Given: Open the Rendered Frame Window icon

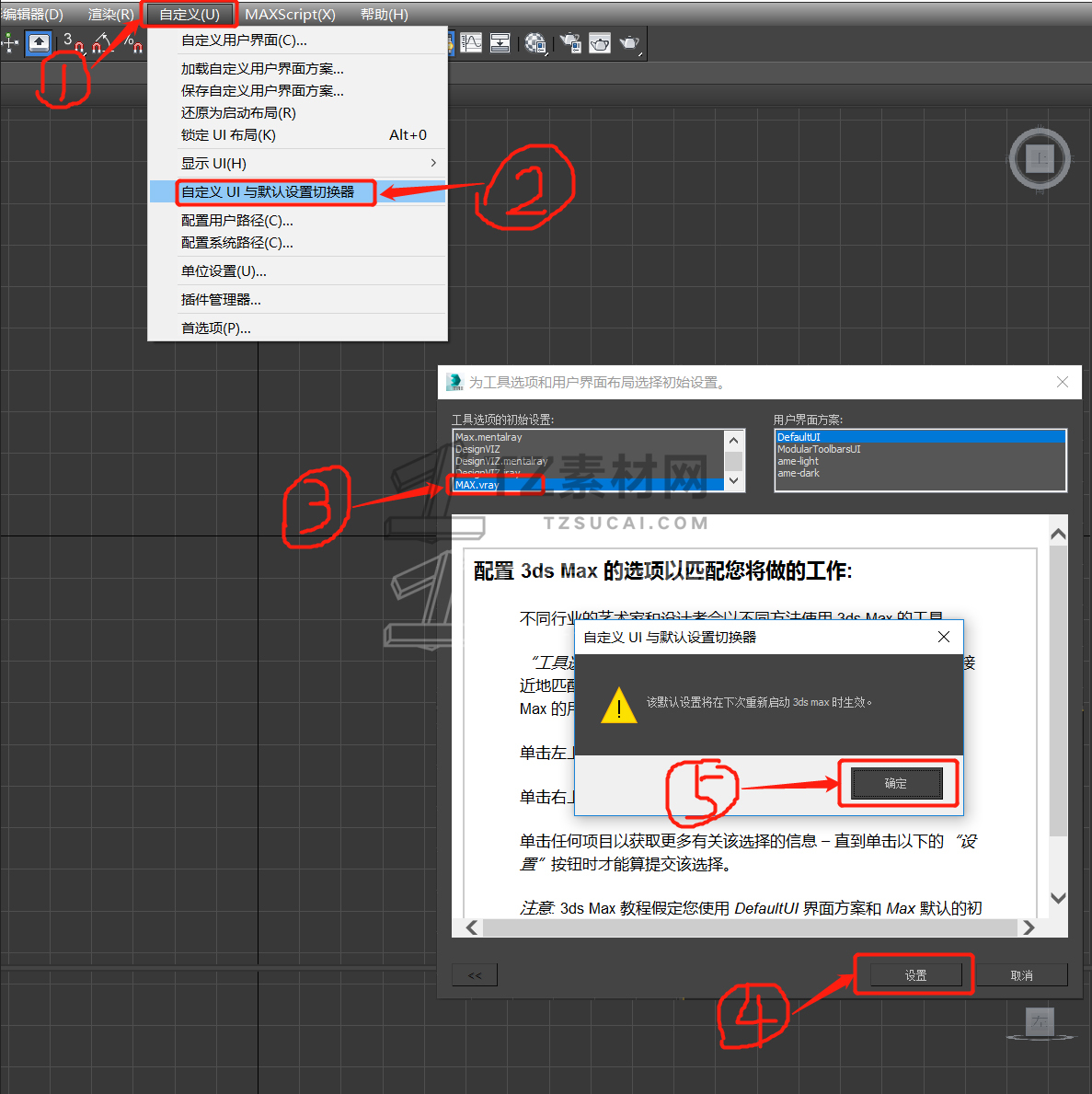Looking at the screenshot, I should [x=600, y=43].
